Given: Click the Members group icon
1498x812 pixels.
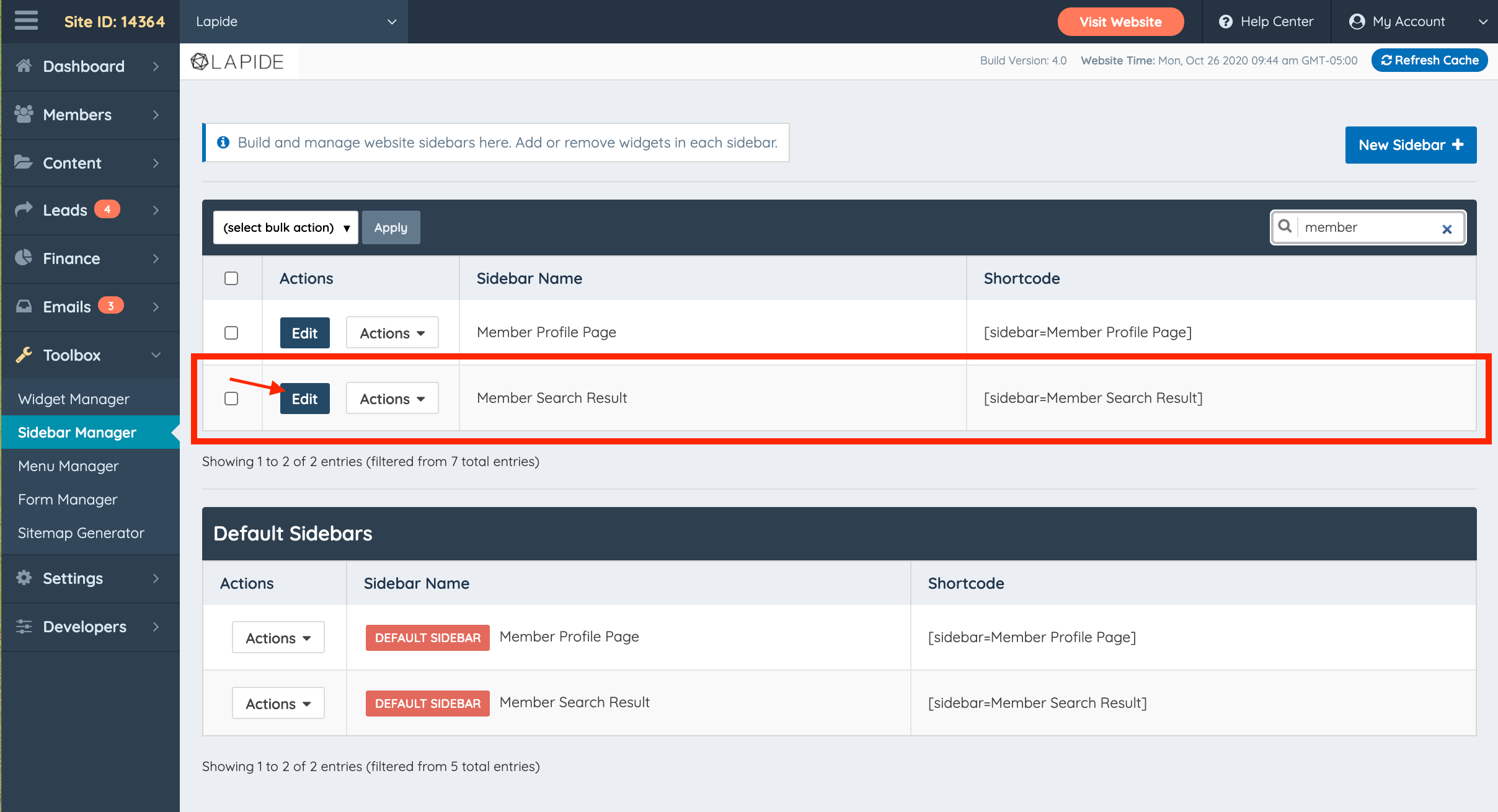Looking at the screenshot, I should pyautogui.click(x=24, y=114).
